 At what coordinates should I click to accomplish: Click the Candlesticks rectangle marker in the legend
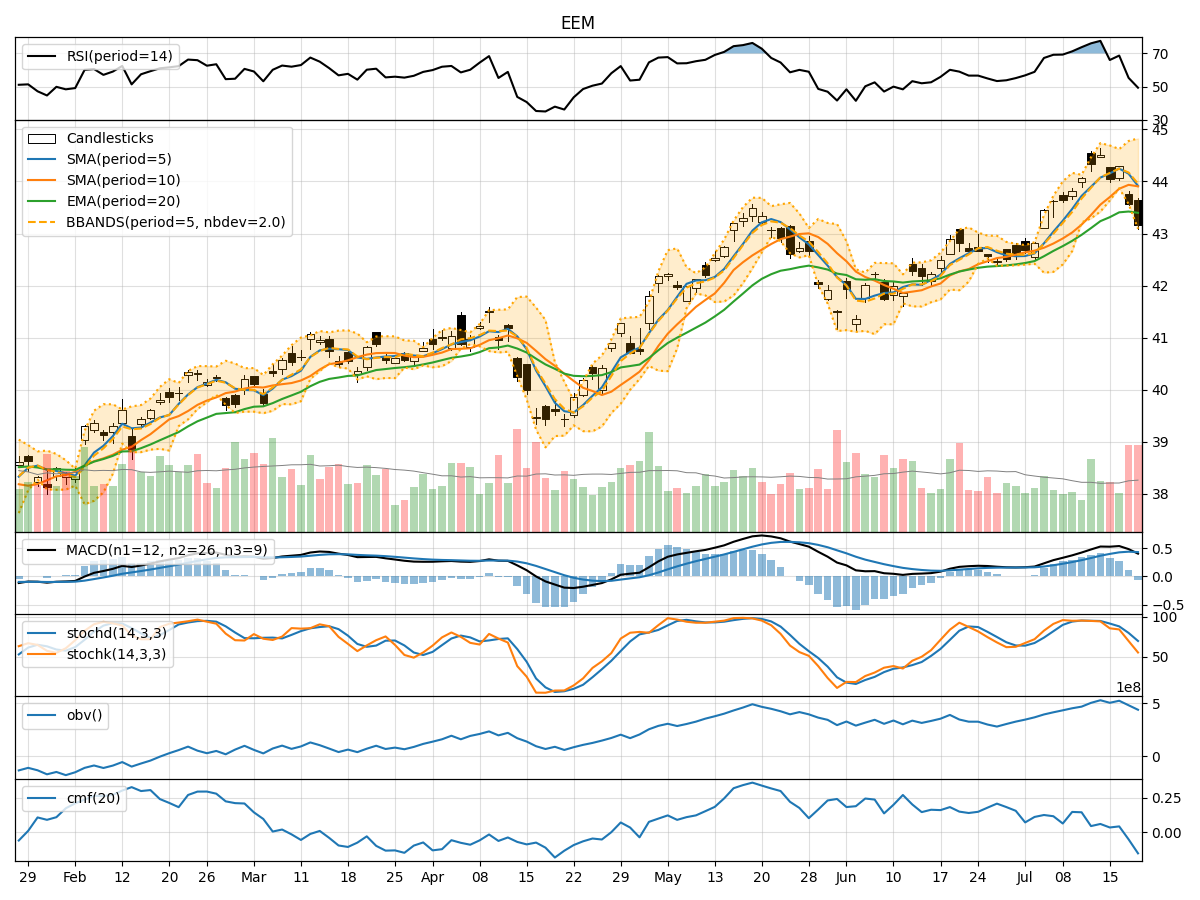pos(42,139)
